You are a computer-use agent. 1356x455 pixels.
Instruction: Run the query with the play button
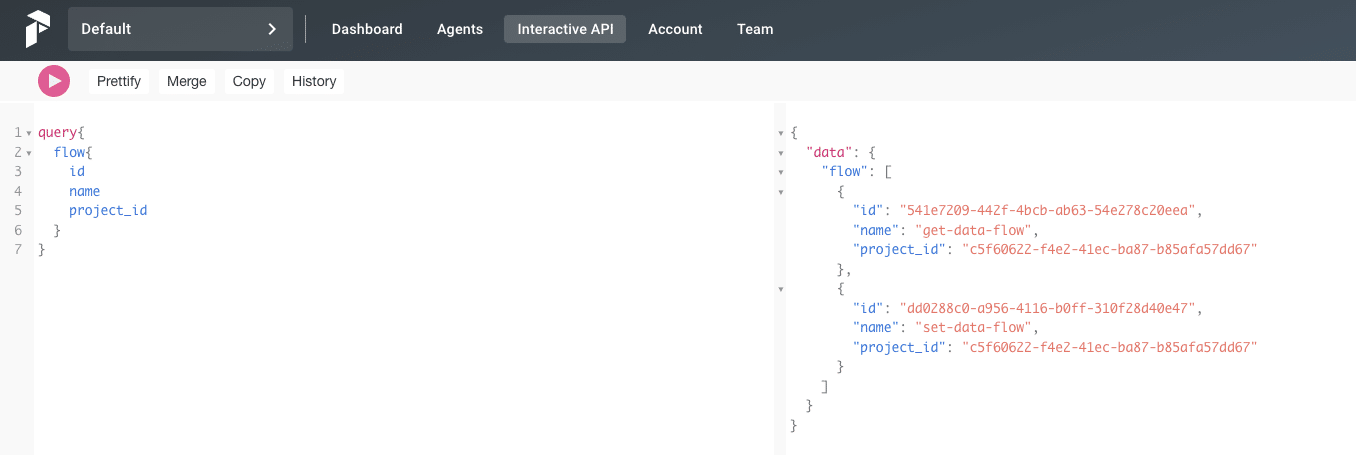[x=54, y=81]
